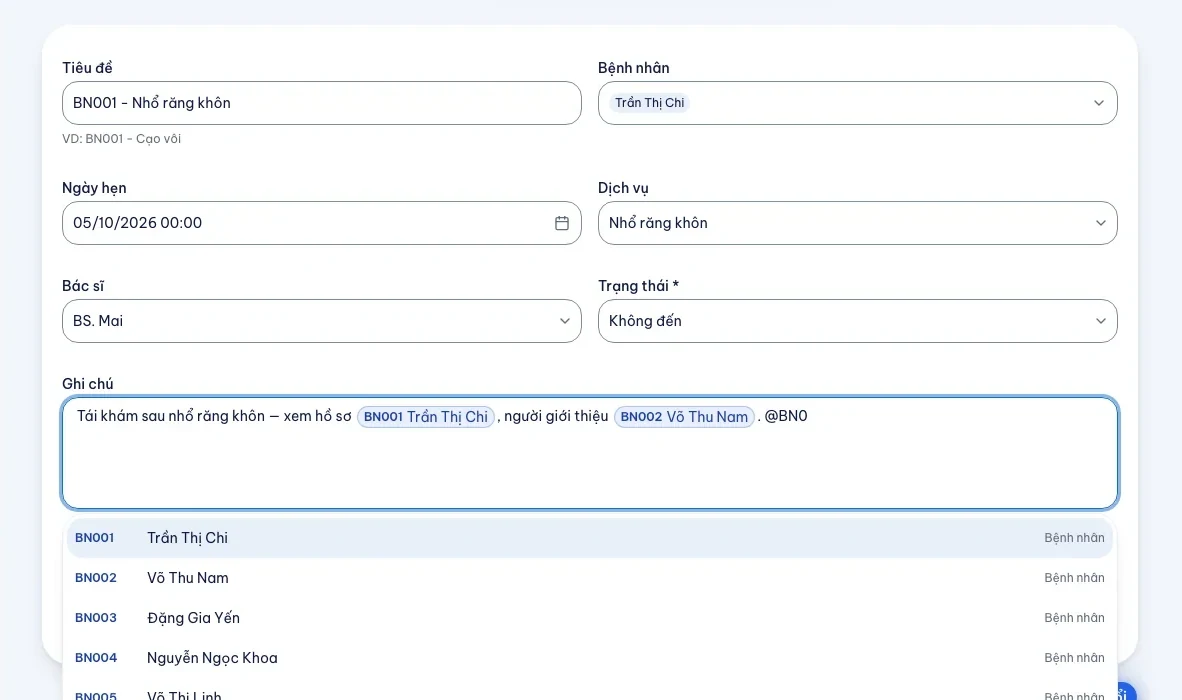The width and height of the screenshot is (1182, 700).
Task: Click the 'Ghi chú' field label
Action: coord(87,384)
